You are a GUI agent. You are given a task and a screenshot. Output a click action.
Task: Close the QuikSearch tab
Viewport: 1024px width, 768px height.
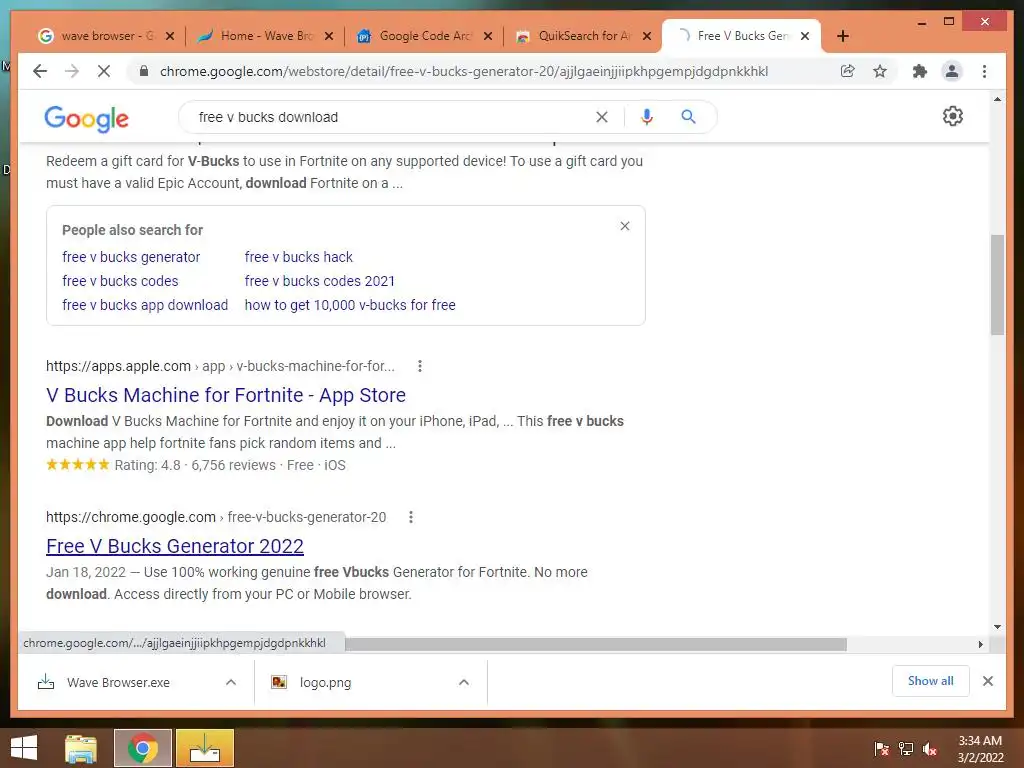coord(647,36)
